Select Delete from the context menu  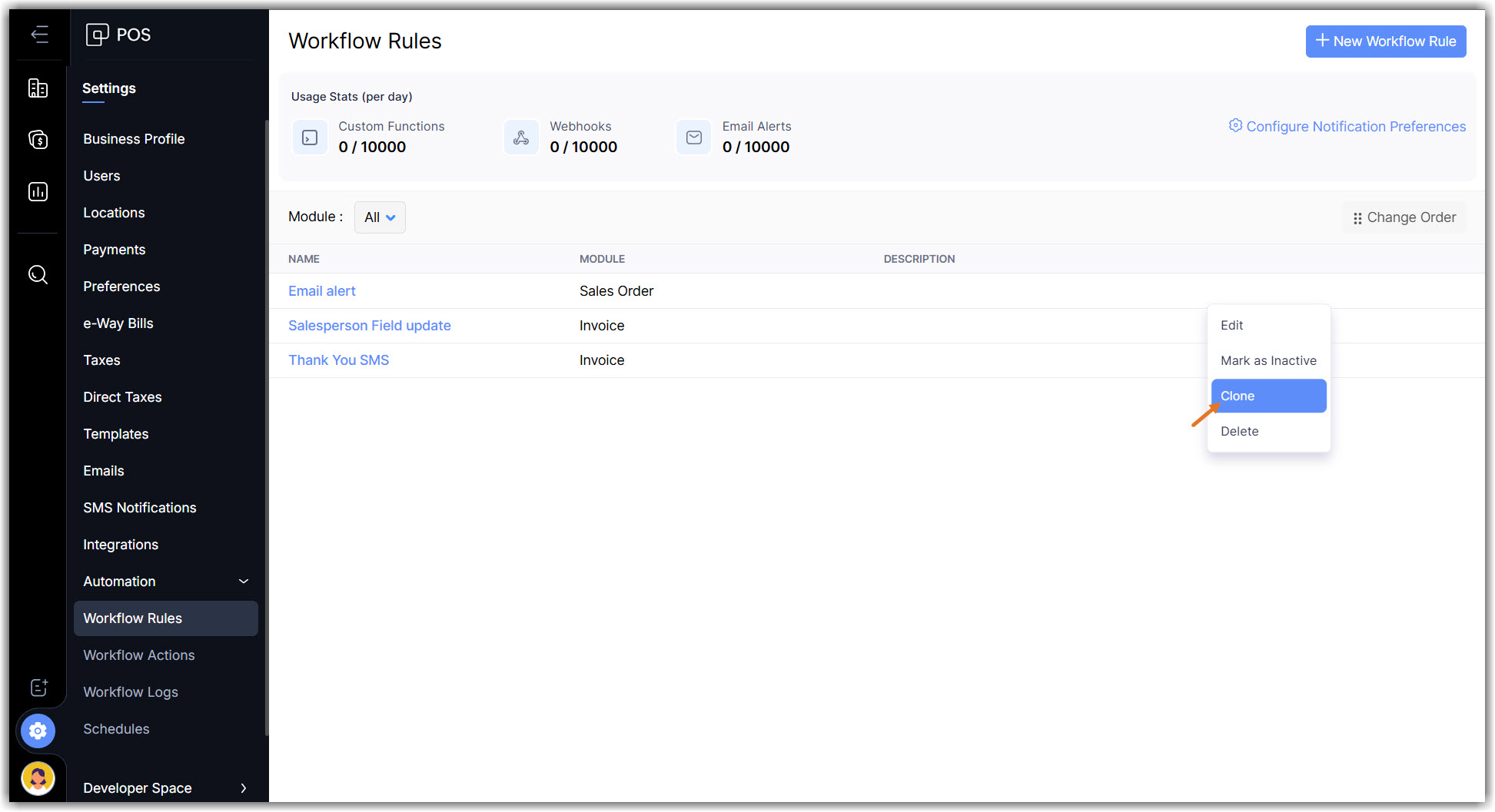[1239, 431]
